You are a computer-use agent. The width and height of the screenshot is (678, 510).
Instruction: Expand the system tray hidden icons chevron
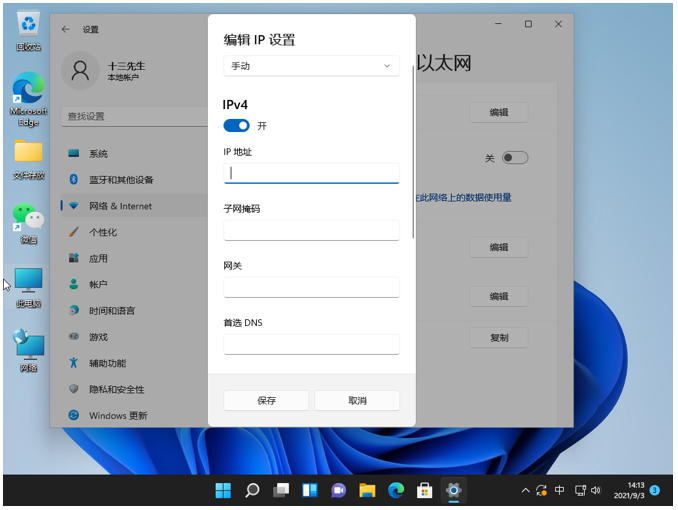(526, 490)
